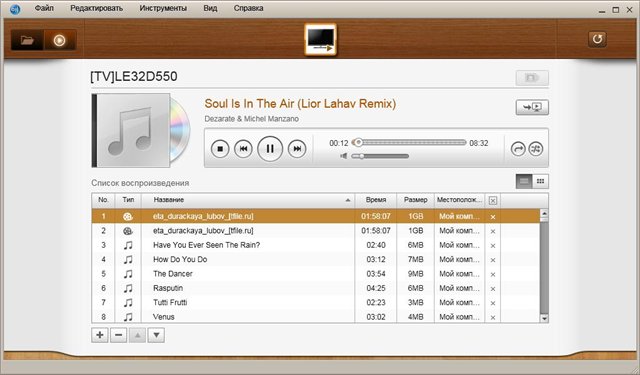Select the TV device icon
Viewport: 640px width, 375px height.
[x=320, y=40]
